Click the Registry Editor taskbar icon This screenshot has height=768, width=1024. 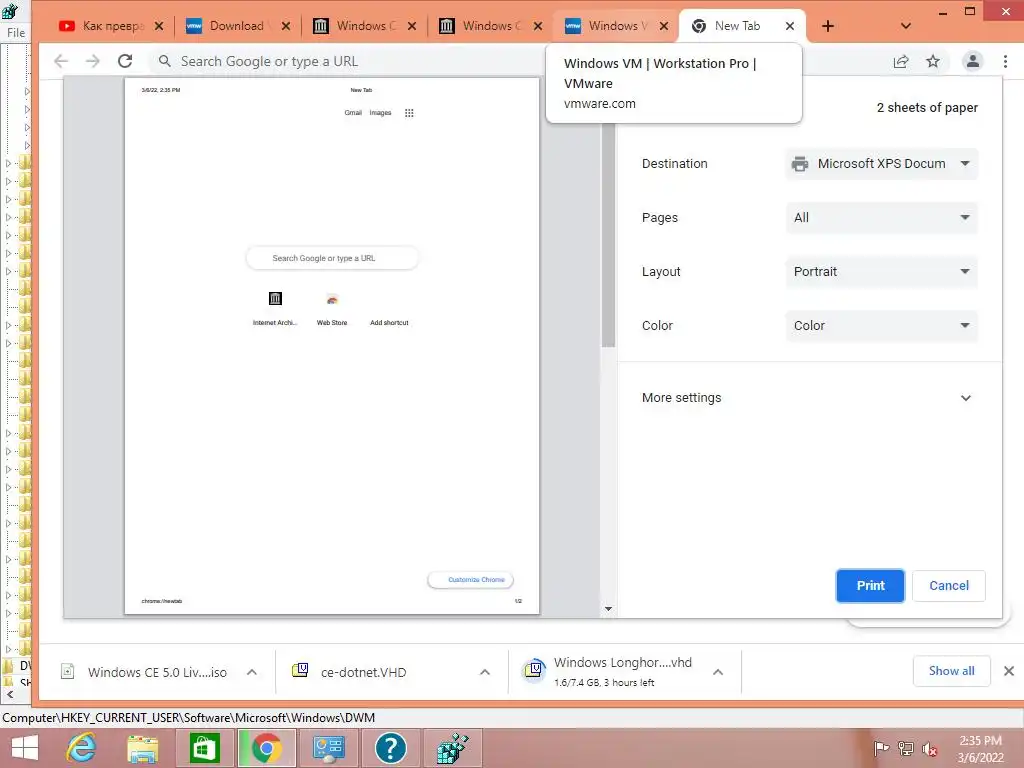pyautogui.click(x=453, y=748)
